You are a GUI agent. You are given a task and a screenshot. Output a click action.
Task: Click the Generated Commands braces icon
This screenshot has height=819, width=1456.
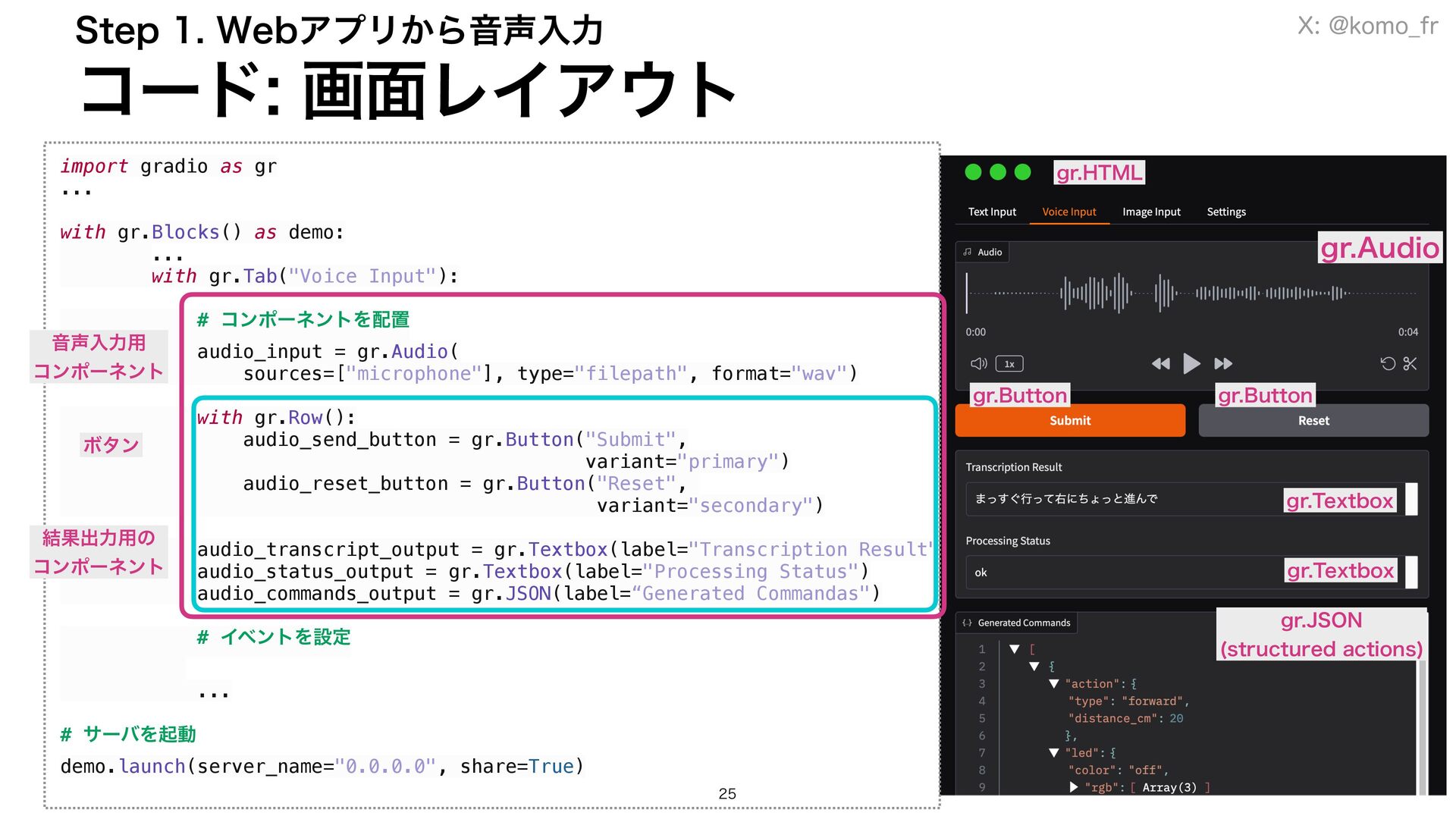click(968, 623)
